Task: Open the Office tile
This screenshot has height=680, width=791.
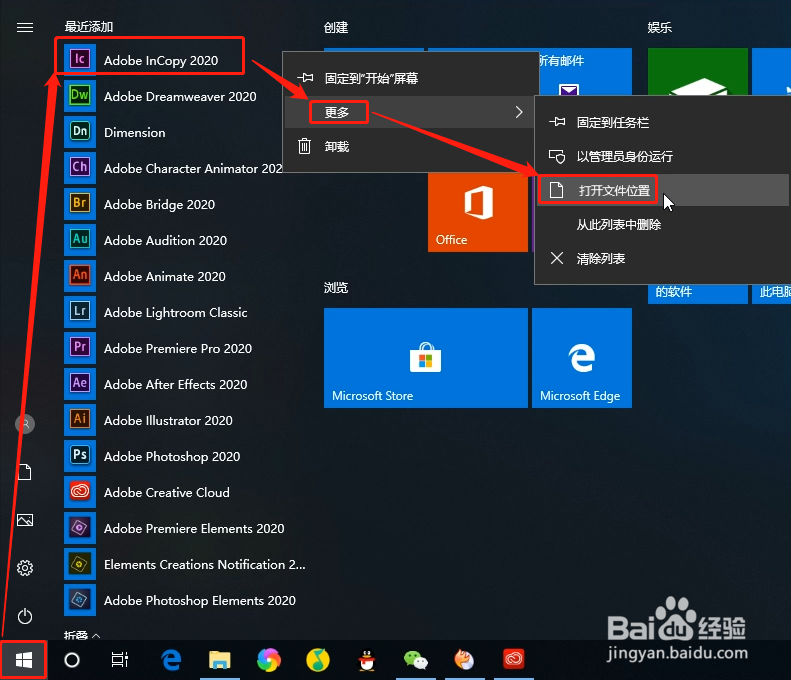Action: 478,212
